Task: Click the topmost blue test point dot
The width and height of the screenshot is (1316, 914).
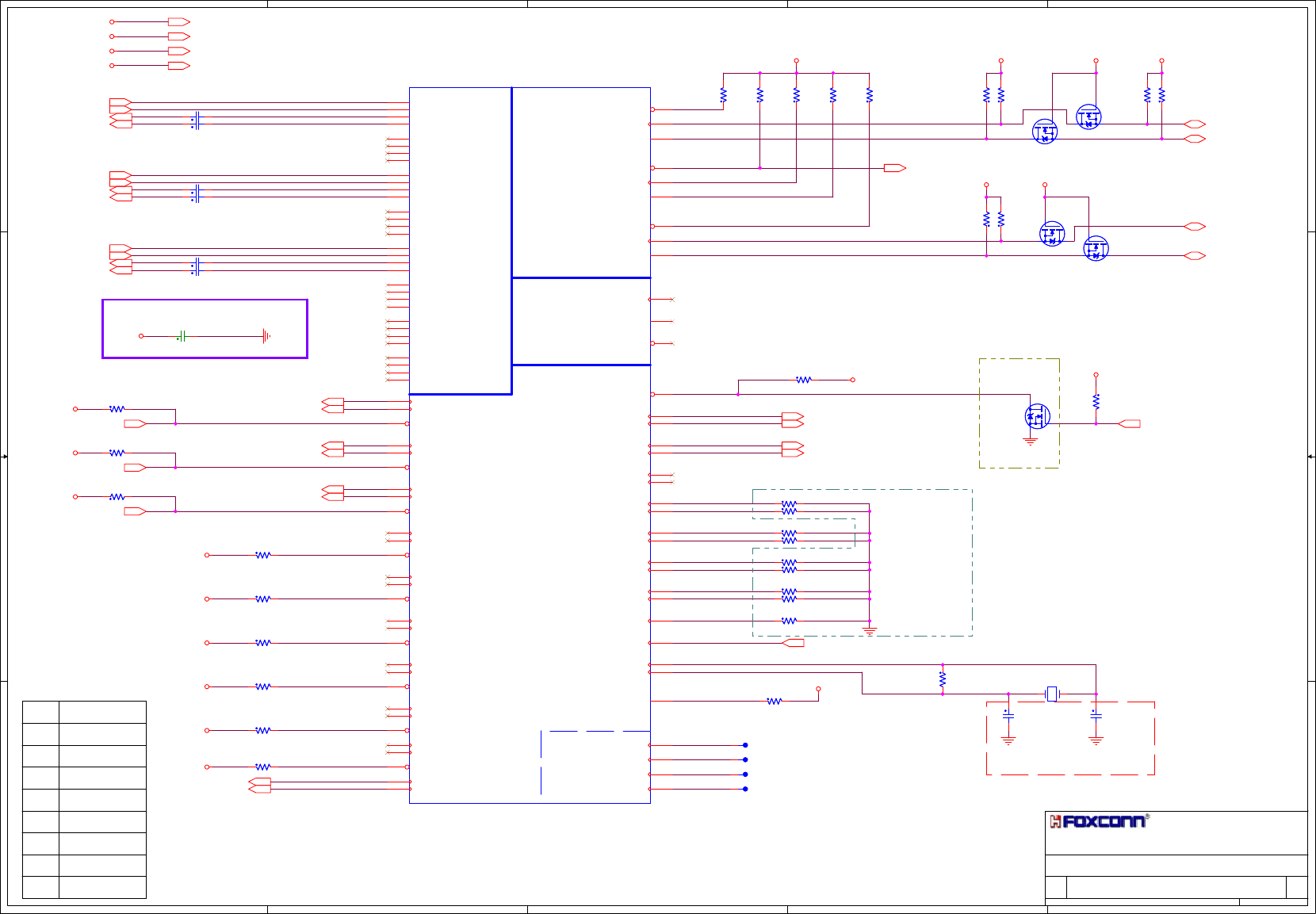Action: click(x=745, y=745)
